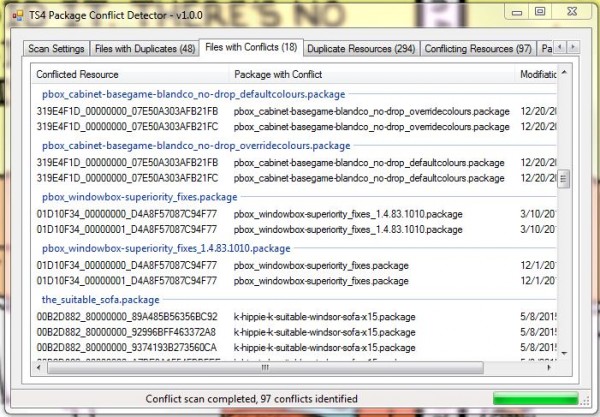This screenshot has height=417, width=600.
Task: Collapse pbox_windowbox-superiority_fixes.package group header
Action: pyautogui.click(x=139, y=197)
